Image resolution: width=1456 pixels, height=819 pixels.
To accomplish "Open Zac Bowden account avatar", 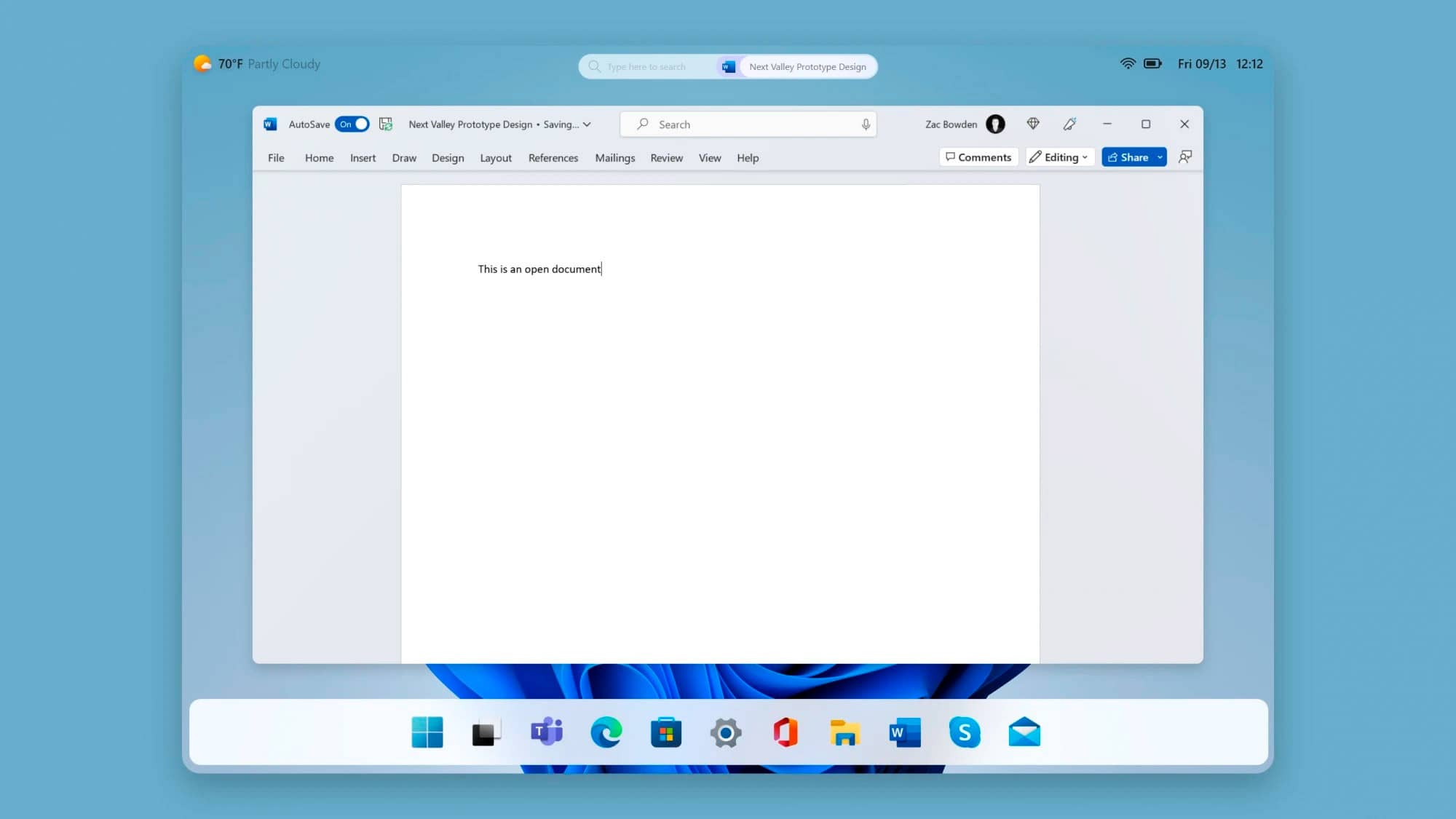I will 995,124.
